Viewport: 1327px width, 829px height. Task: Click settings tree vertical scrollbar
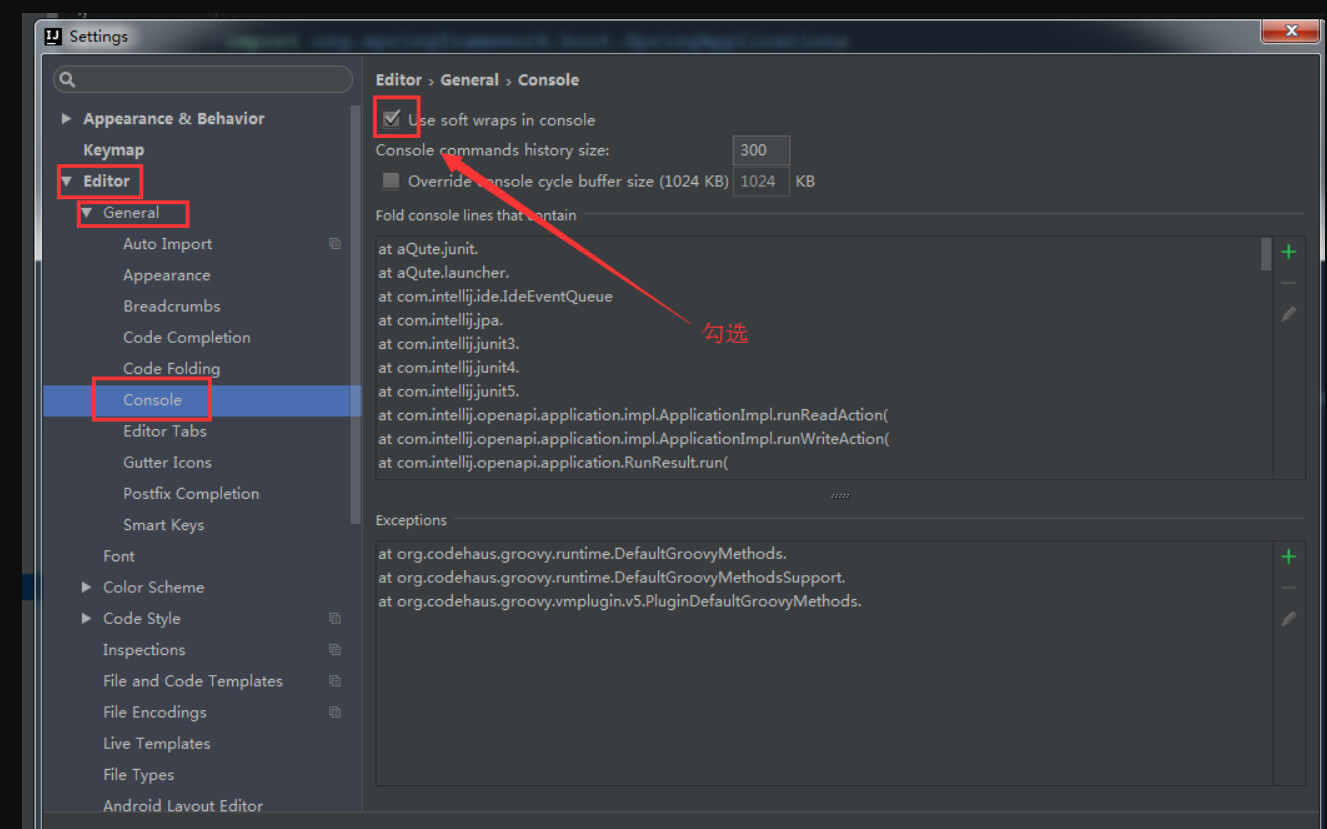click(355, 315)
